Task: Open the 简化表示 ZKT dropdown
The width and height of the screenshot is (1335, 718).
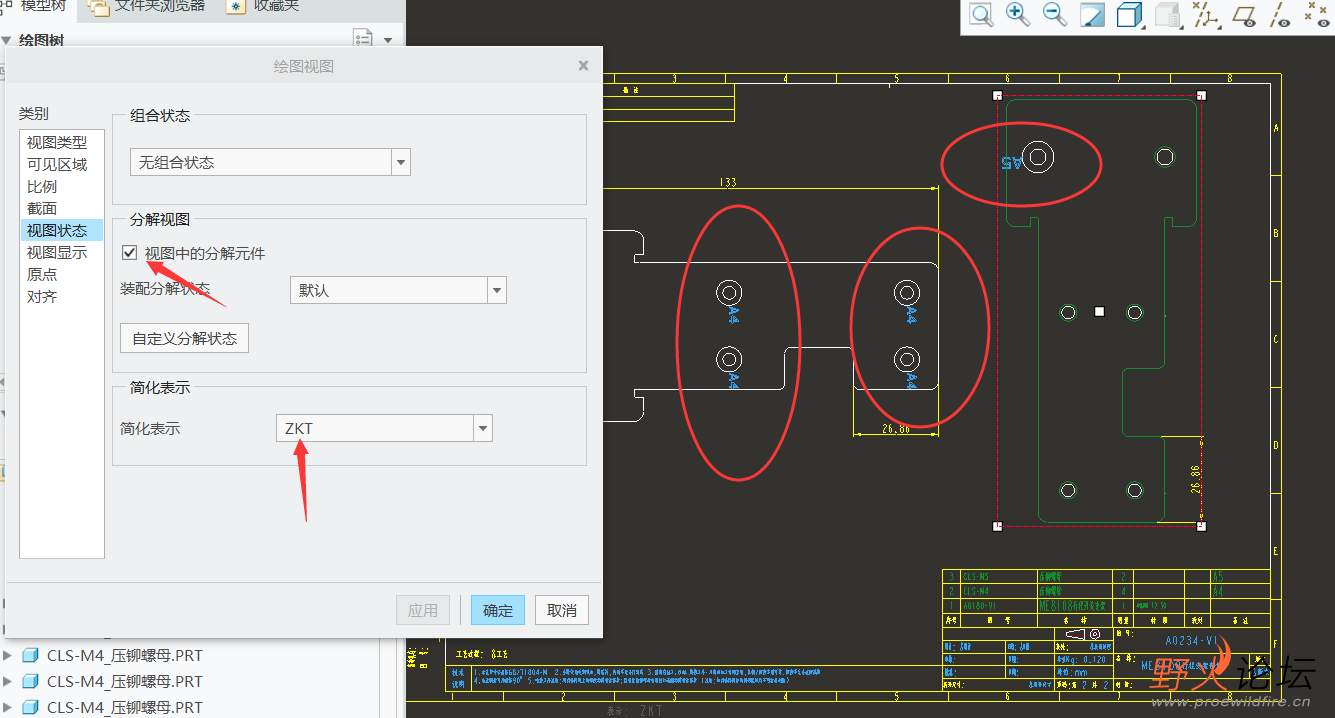Action: tap(483, 429)
